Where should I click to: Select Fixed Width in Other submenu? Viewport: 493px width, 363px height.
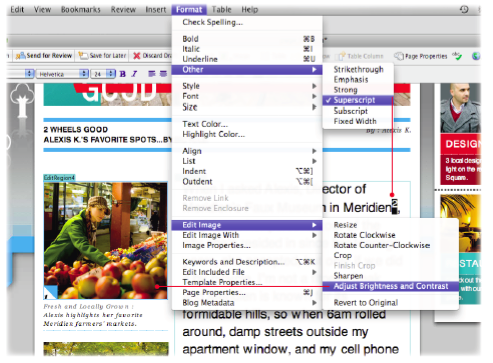(358, 121)
